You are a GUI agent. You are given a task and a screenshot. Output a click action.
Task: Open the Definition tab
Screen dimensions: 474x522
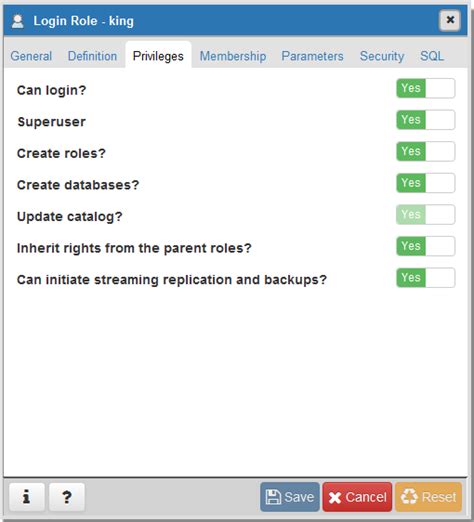point(92,56)
